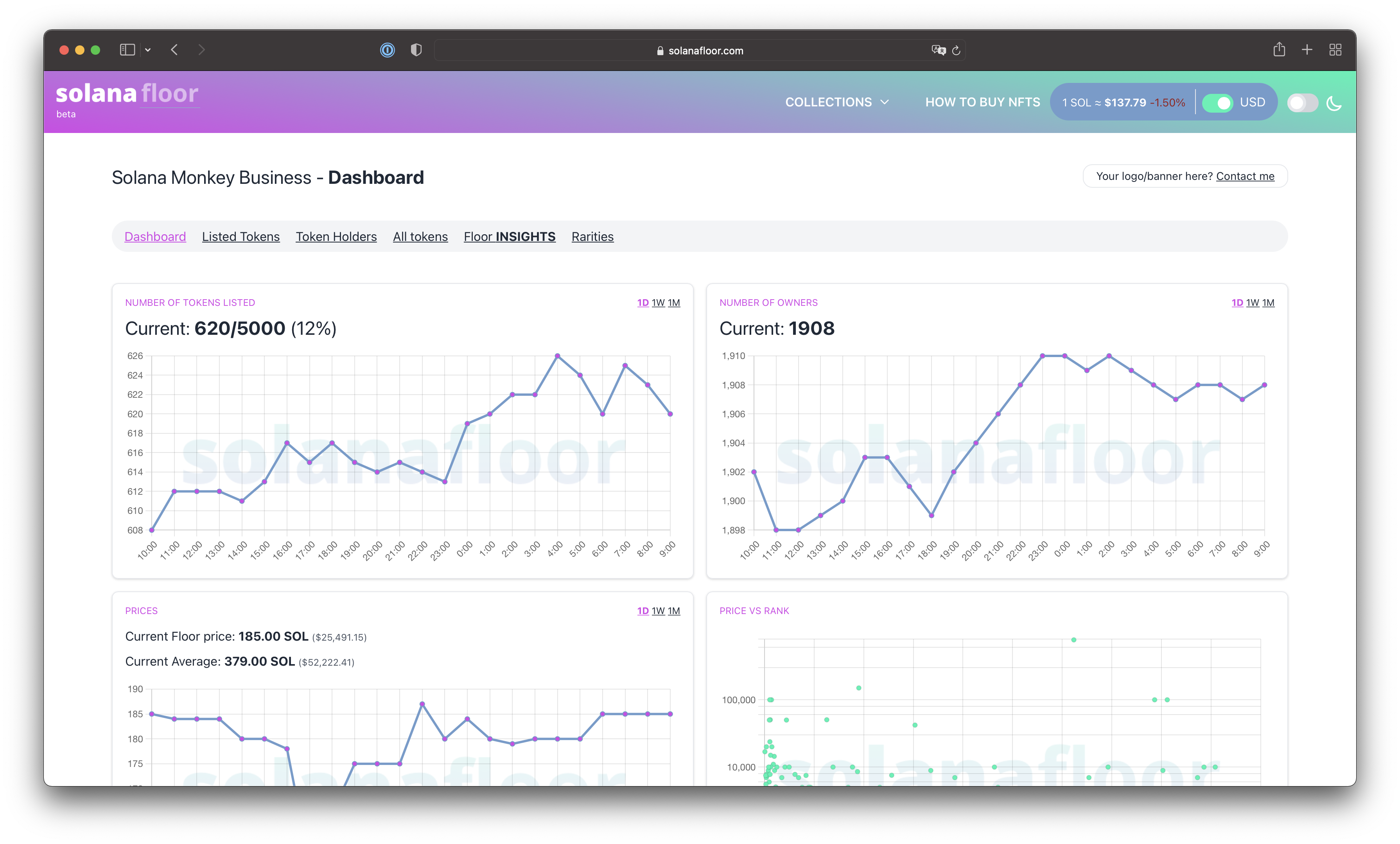Click the translate page icon
The image size is (1400, 844).
coord(938,50)
